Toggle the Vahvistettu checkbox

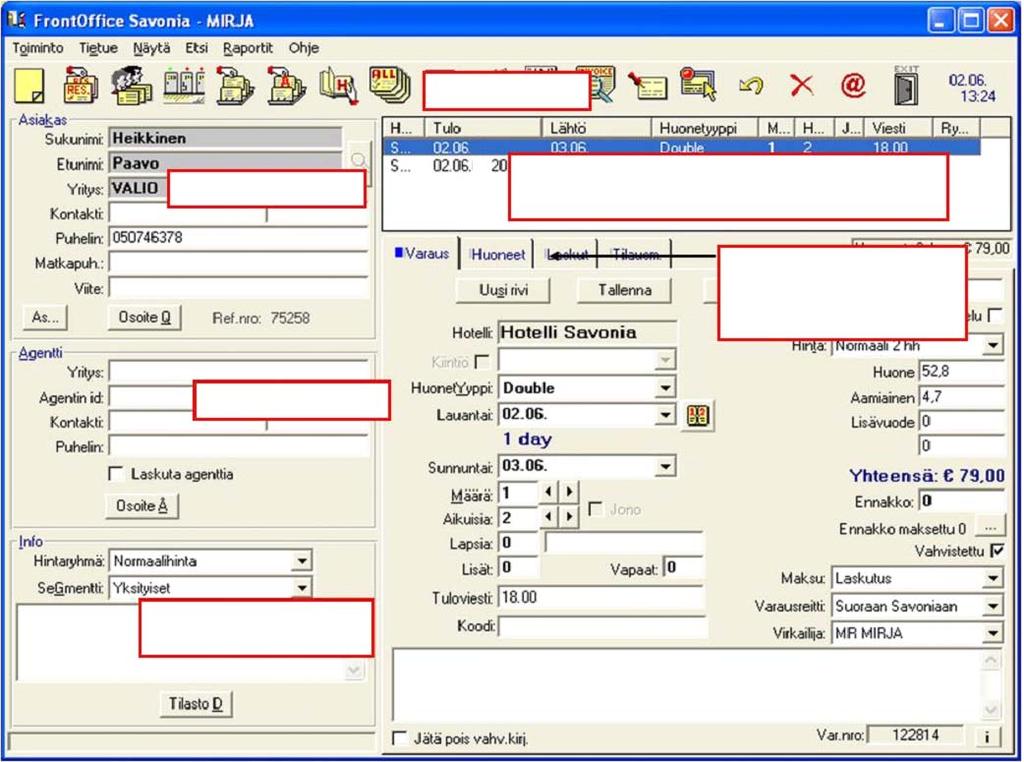tap(997, 550)
